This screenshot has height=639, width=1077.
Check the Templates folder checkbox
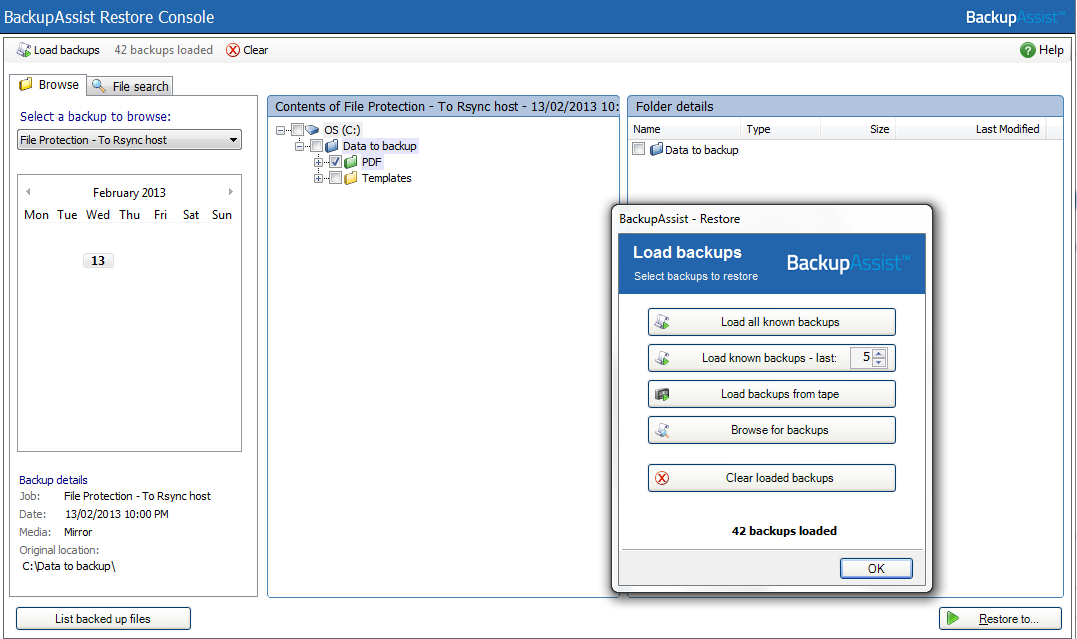click(335, 179)
